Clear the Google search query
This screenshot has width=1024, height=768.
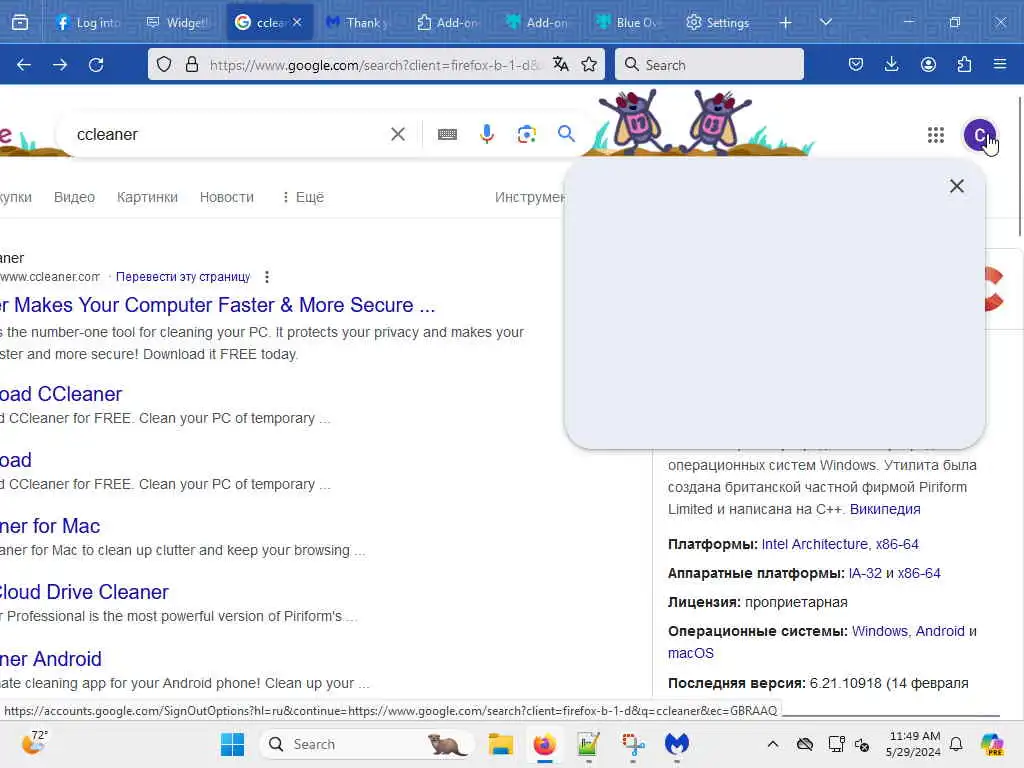point(398,135)
